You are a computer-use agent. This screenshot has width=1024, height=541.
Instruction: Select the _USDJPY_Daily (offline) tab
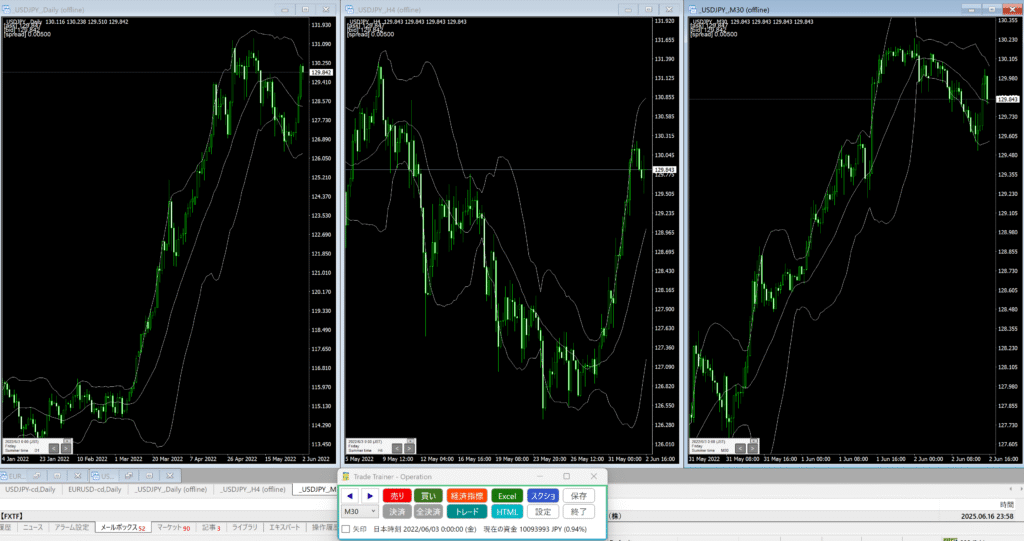point(171,489)
